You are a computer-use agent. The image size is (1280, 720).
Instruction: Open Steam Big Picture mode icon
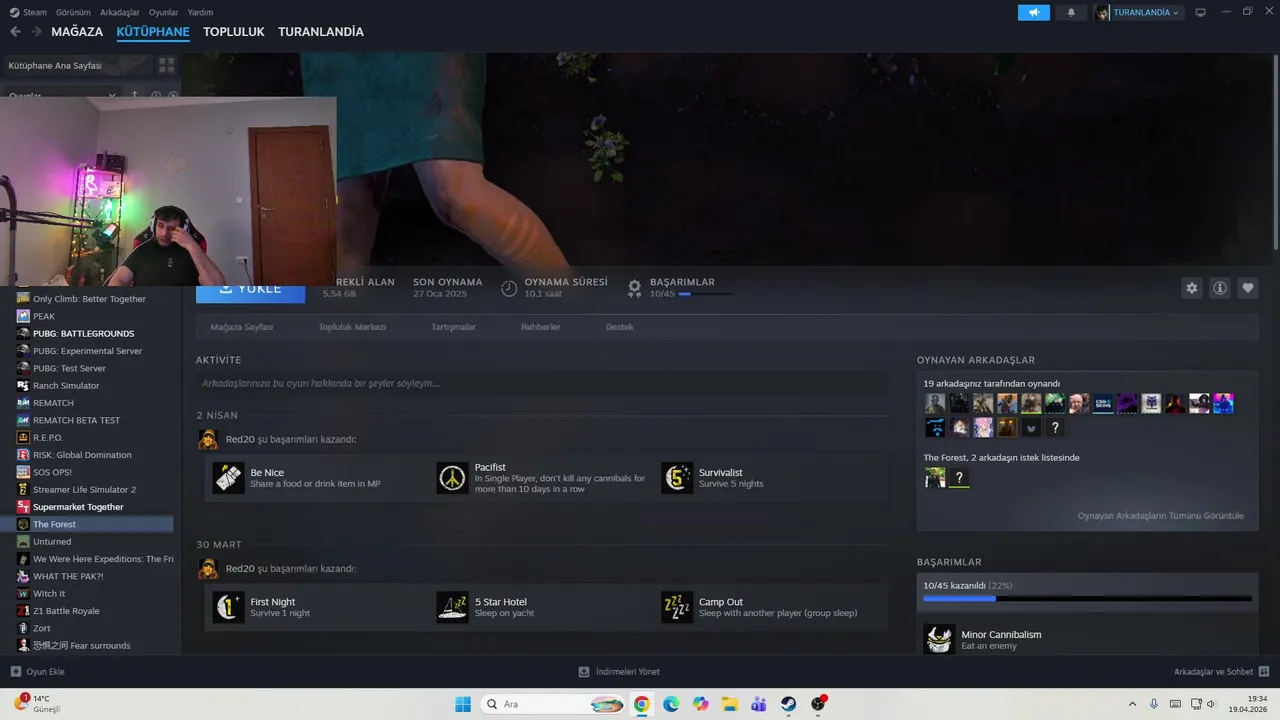pyautogui.click(x=1200, y=12)
